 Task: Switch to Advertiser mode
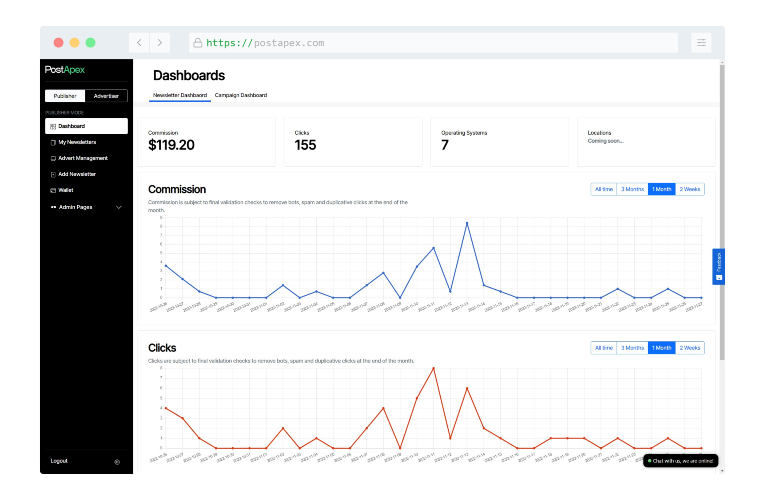[106, 96]
